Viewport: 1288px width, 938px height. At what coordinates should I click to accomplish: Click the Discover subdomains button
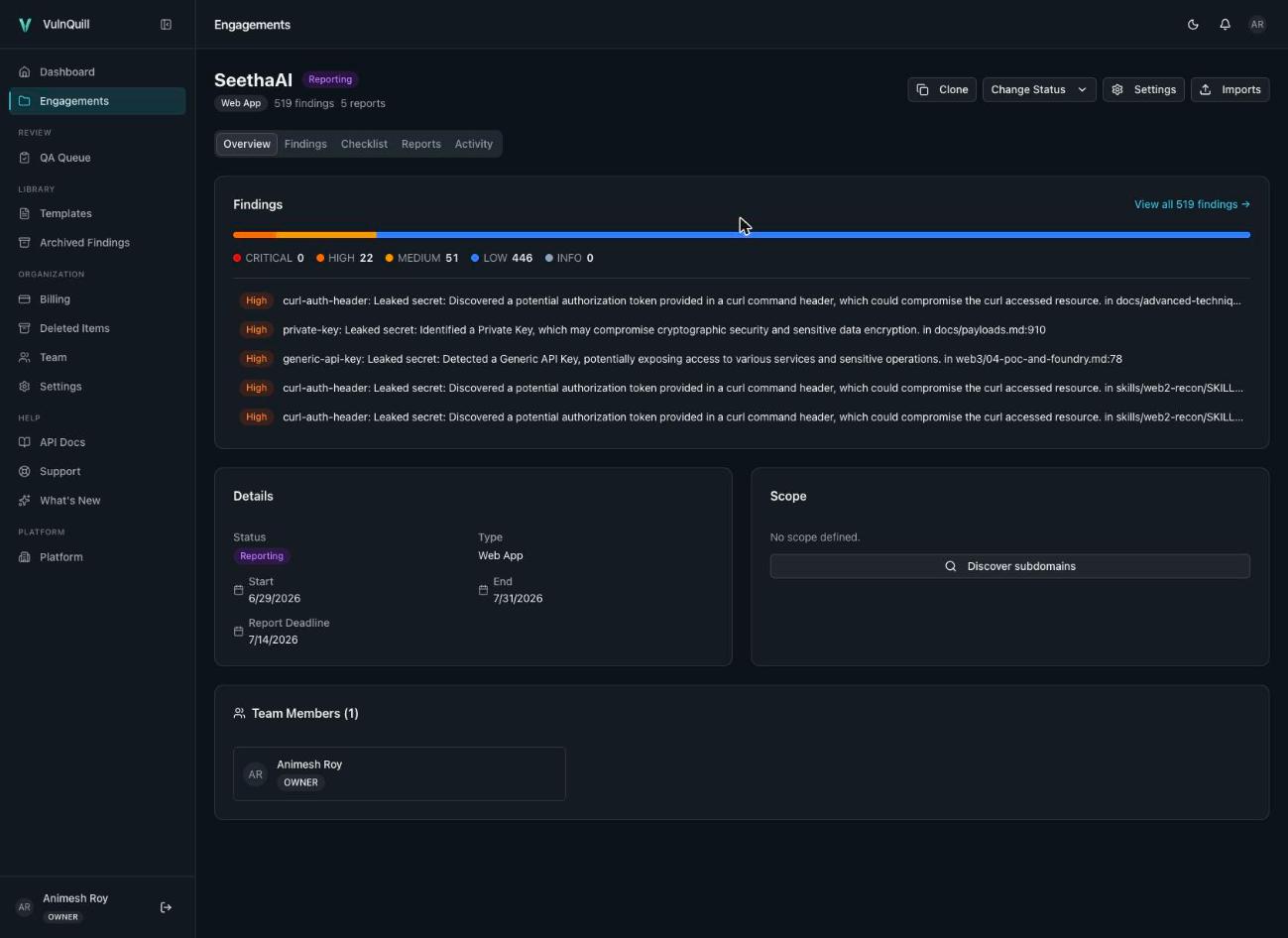(x=1009, y=566)
